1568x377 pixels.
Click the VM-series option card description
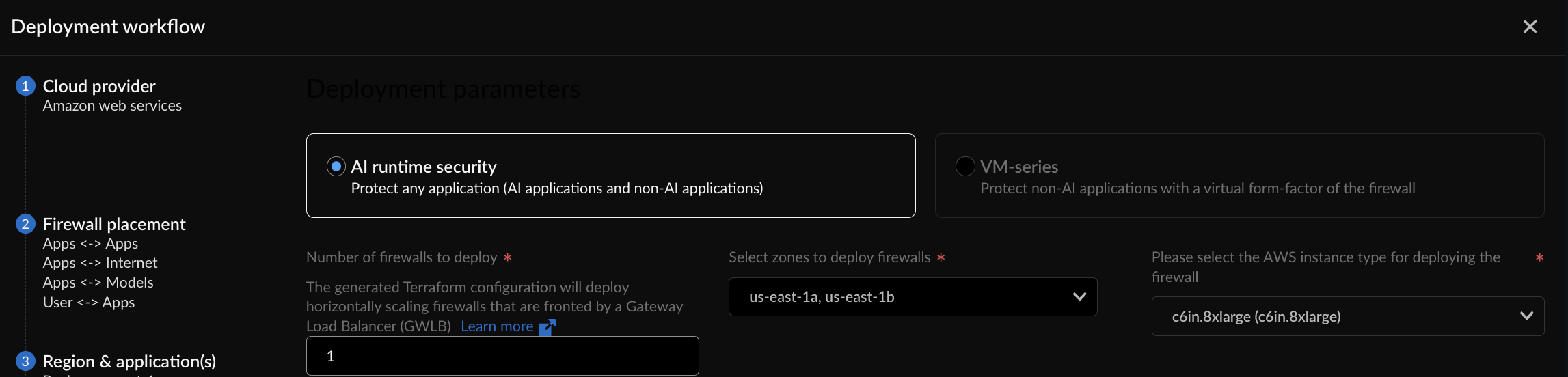1198,188
